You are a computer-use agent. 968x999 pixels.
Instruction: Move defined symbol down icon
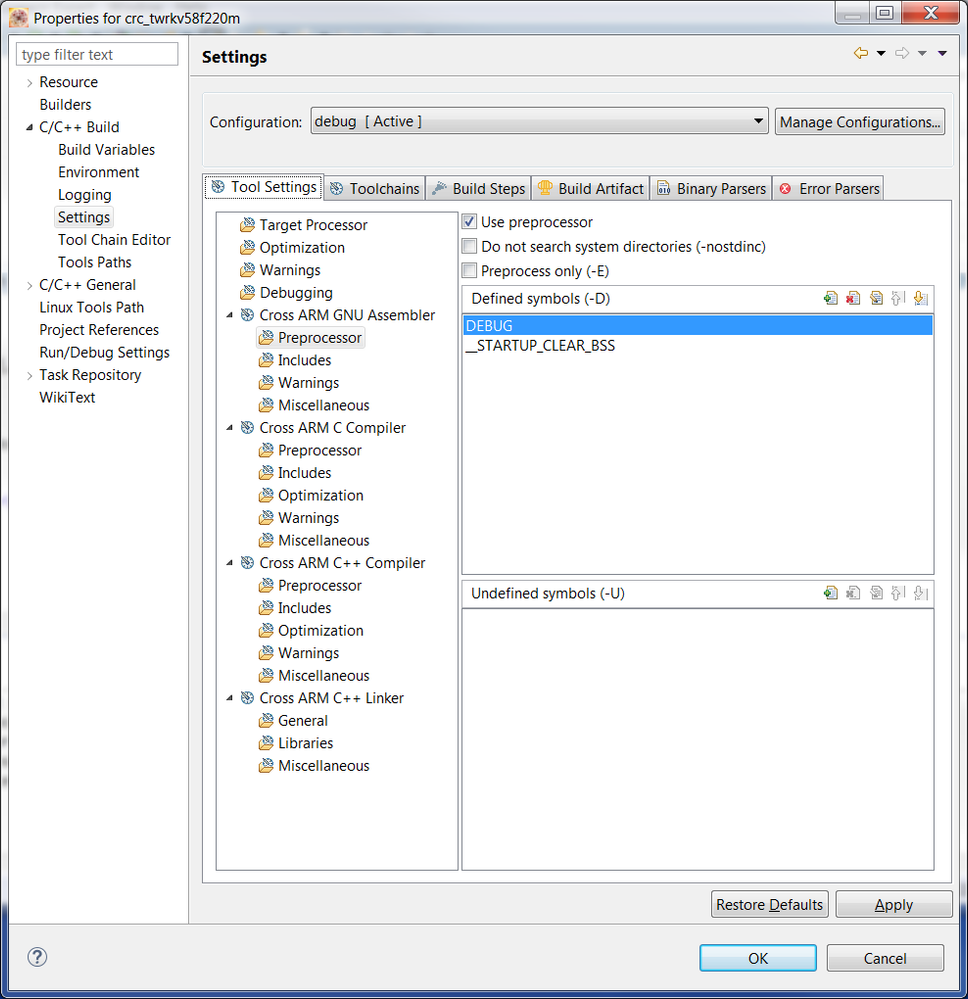920,298
